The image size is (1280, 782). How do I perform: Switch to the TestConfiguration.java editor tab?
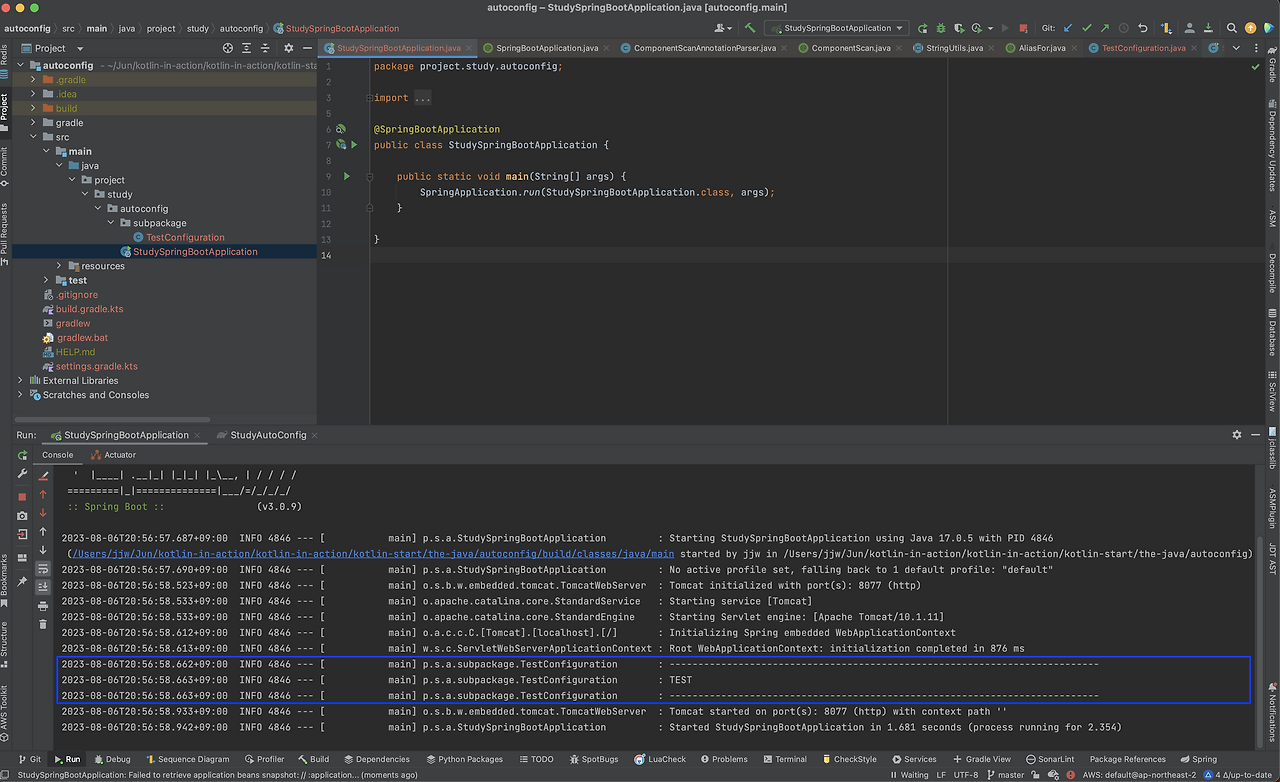tap(1143, 48)
